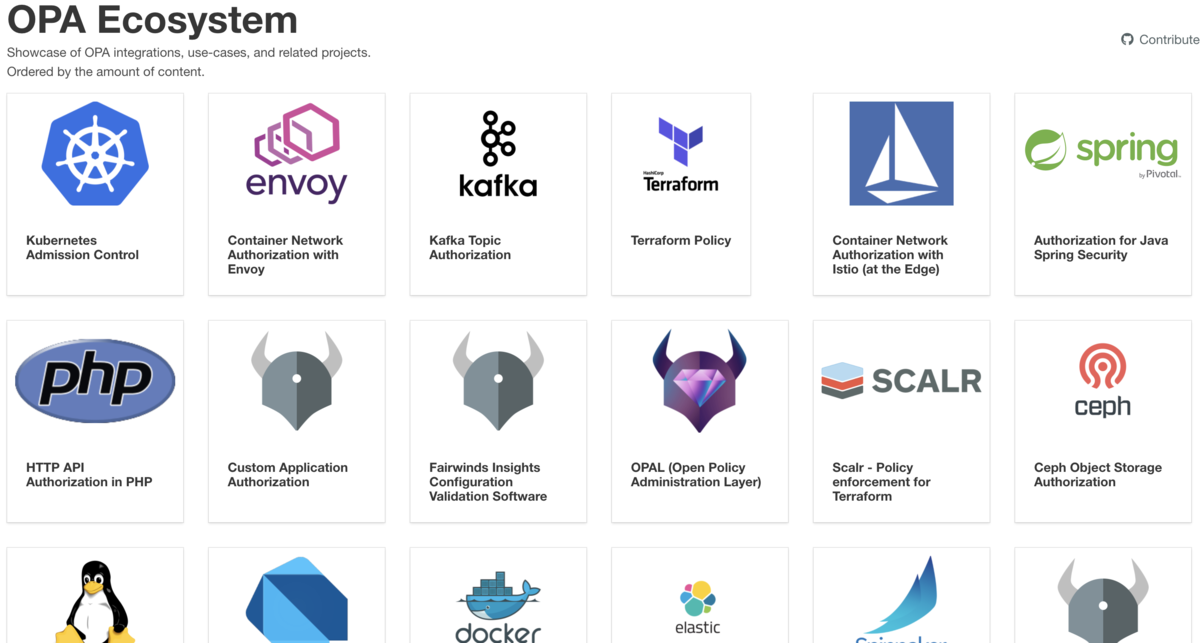This screenshot has height=643, width=1200.
Task: Click 'Ordered by the amount of content' text
Action: coord(105,72)
